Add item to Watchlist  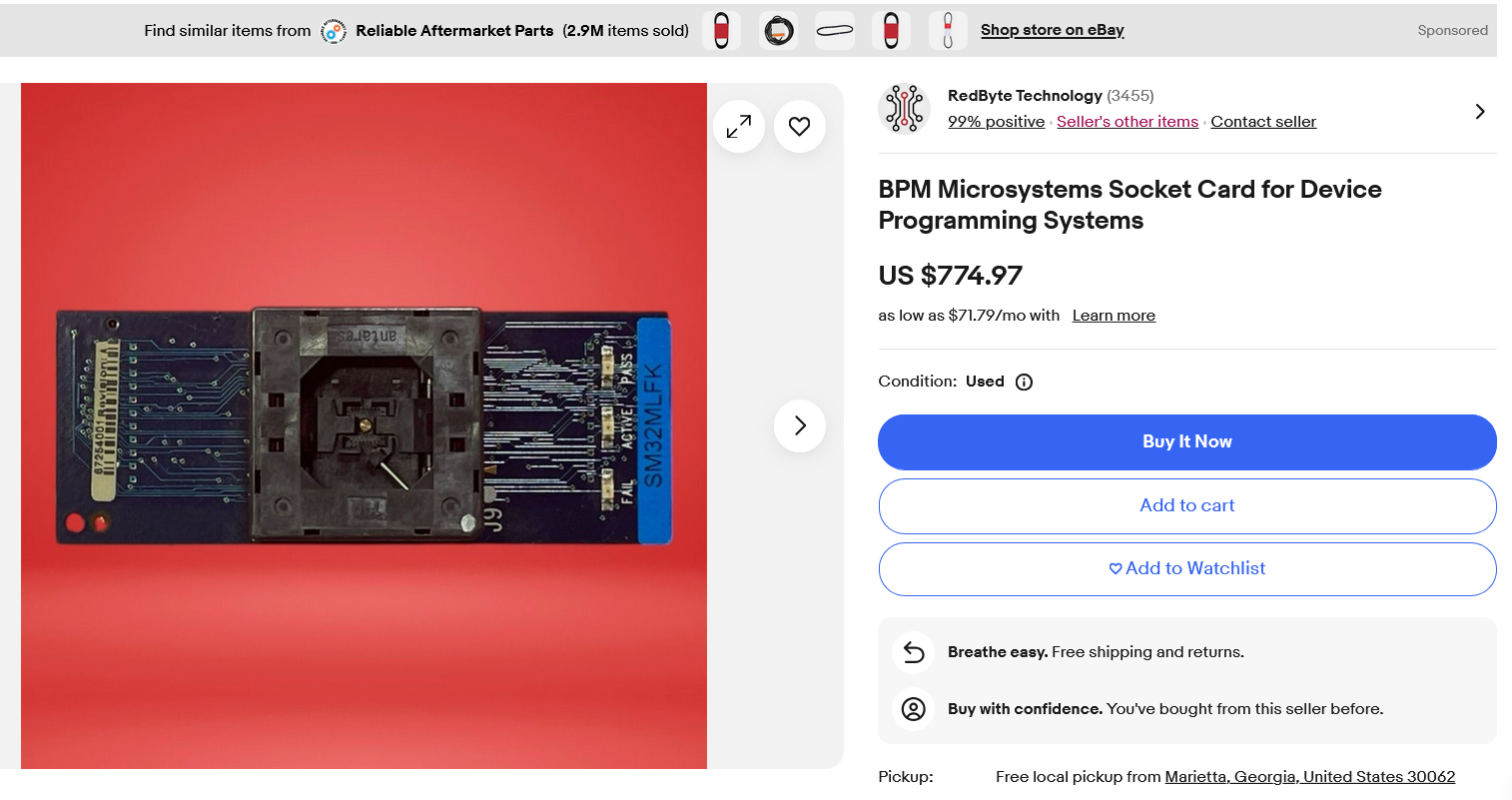pyautogui.click(x=1187, y=569)
